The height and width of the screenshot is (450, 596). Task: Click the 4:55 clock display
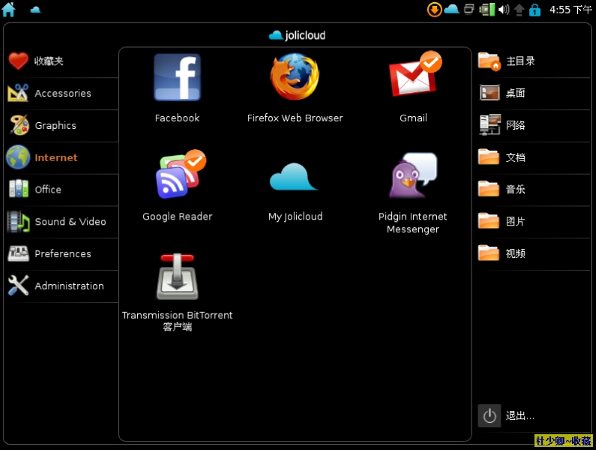click(571, 10)
